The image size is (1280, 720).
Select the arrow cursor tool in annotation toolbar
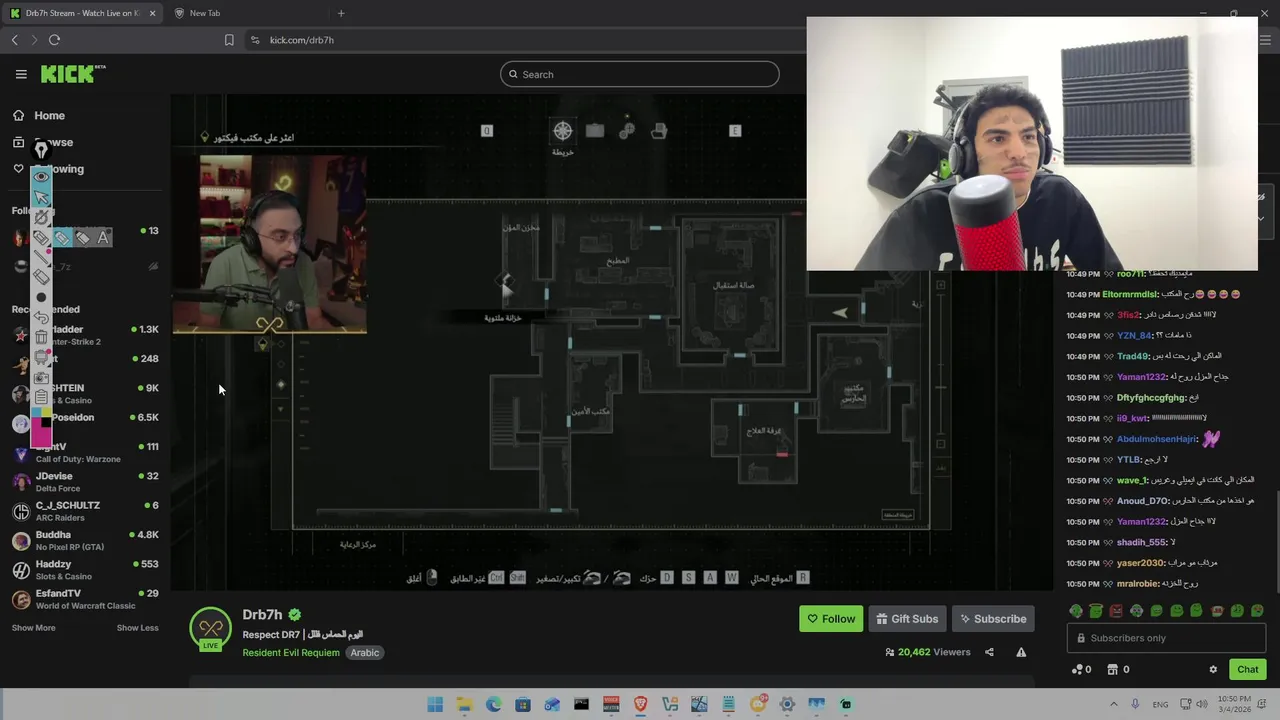41,197
